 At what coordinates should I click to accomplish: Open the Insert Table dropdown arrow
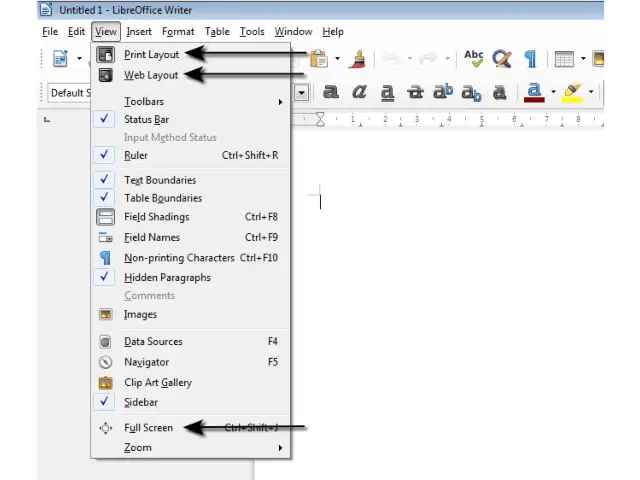pos(583,59)
